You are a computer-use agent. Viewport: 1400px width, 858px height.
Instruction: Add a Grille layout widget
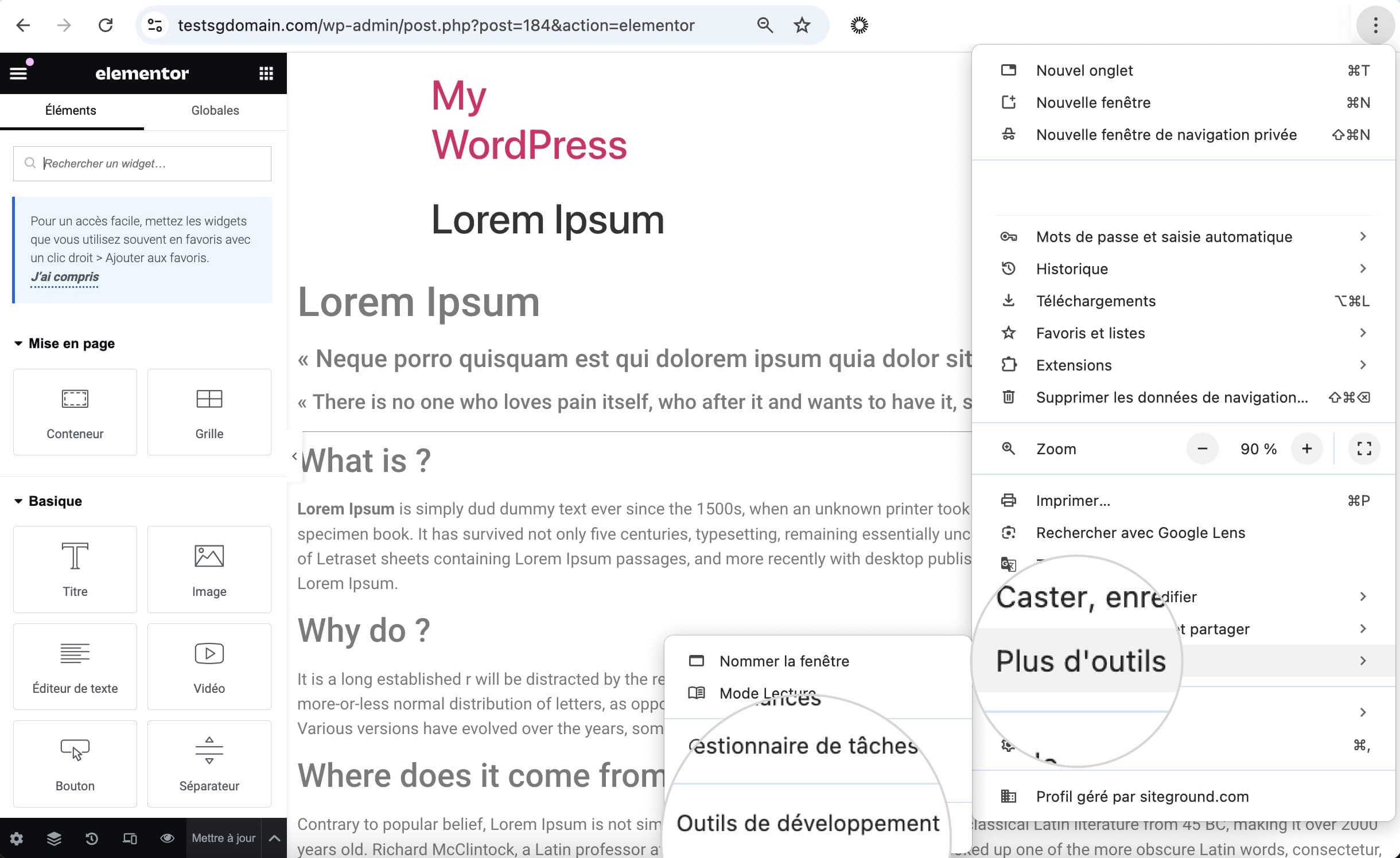tap(209, 412)
